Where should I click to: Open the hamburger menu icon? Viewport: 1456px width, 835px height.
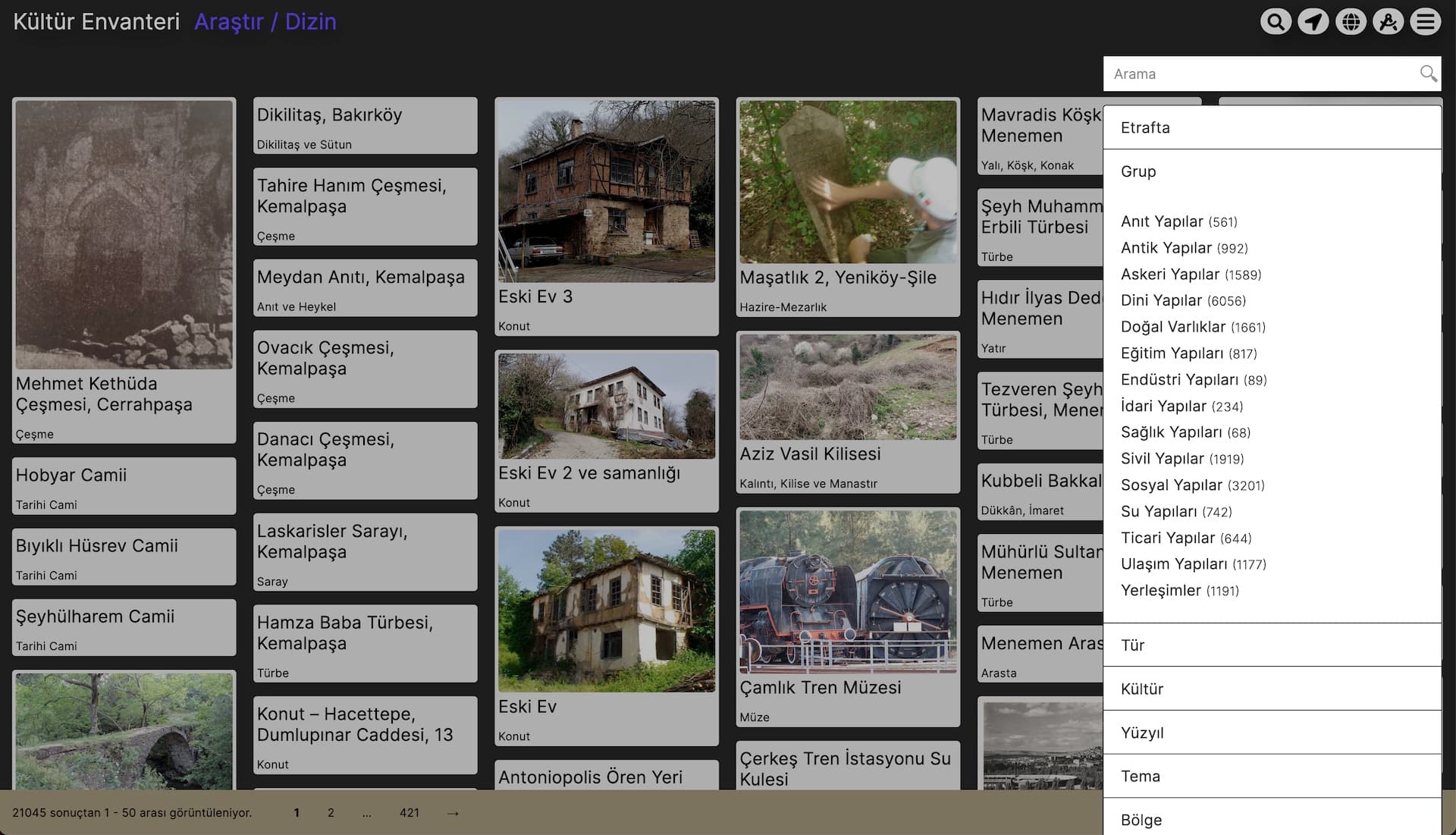pyautogui.click(x=1426, y=21)
